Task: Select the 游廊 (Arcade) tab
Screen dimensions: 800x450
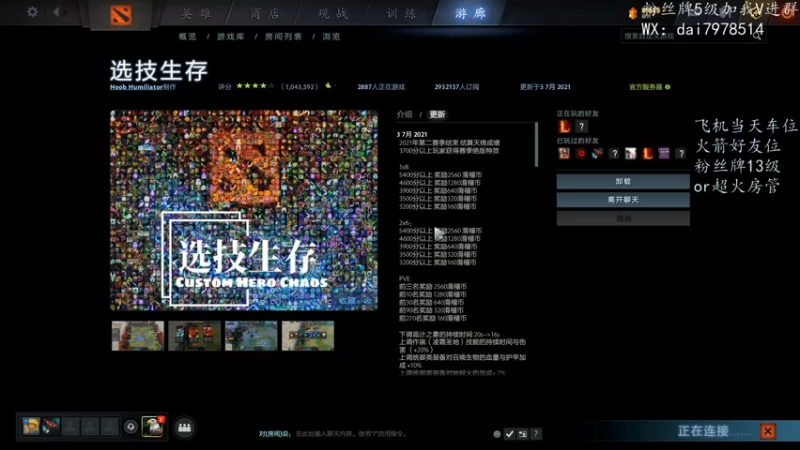Action: click(470, 13)
